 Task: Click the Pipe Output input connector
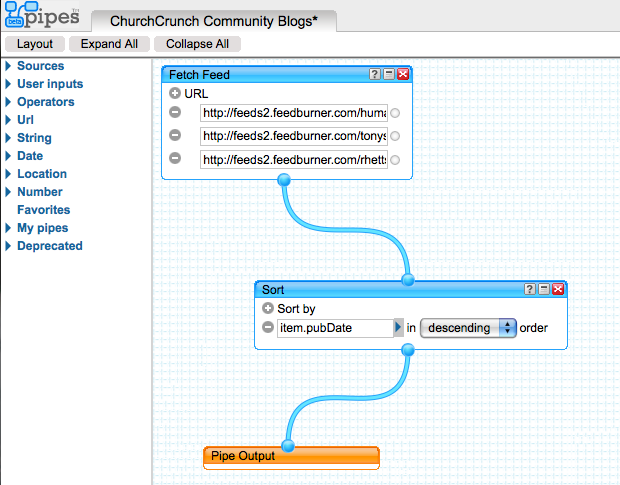pyautogui.click(x=288, y=446)
